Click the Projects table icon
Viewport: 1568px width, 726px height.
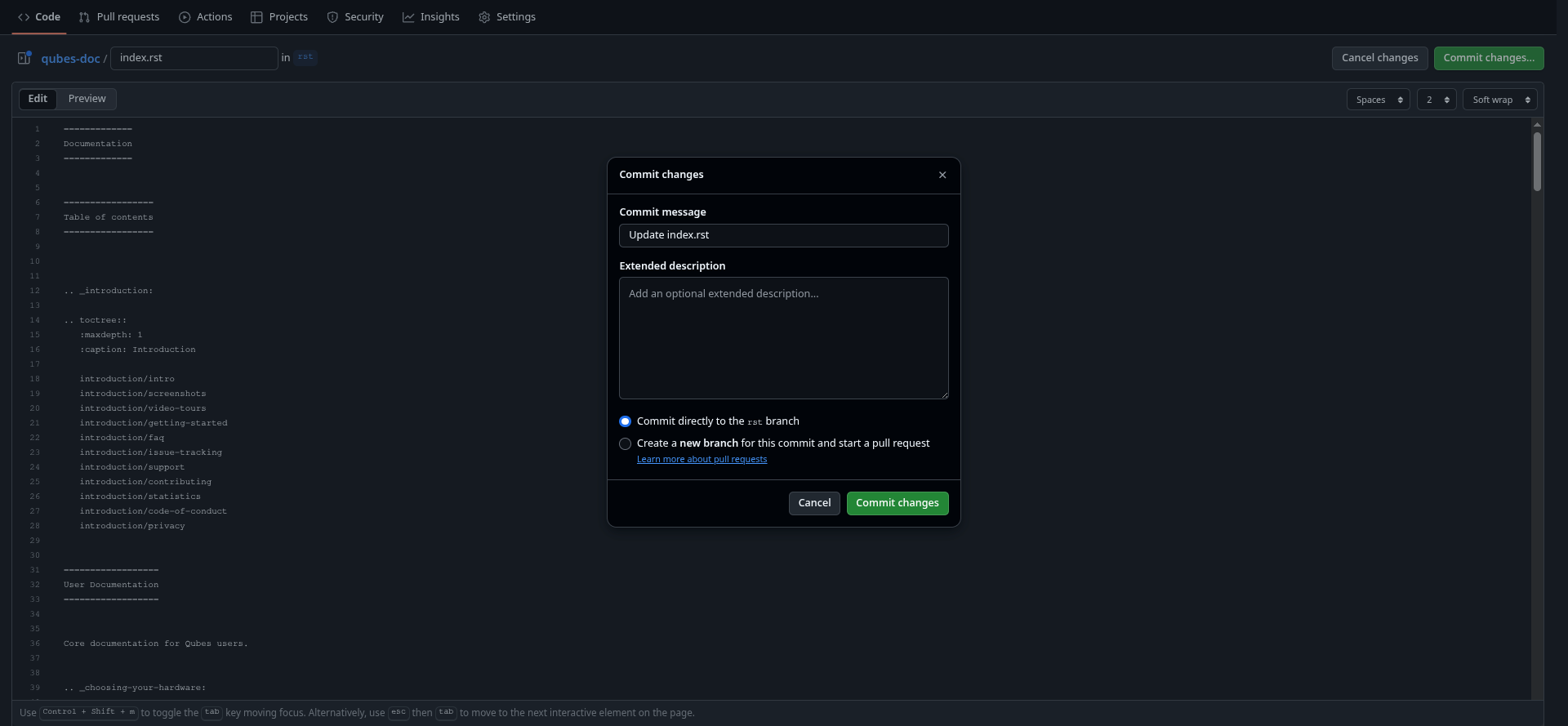(256, 17)
